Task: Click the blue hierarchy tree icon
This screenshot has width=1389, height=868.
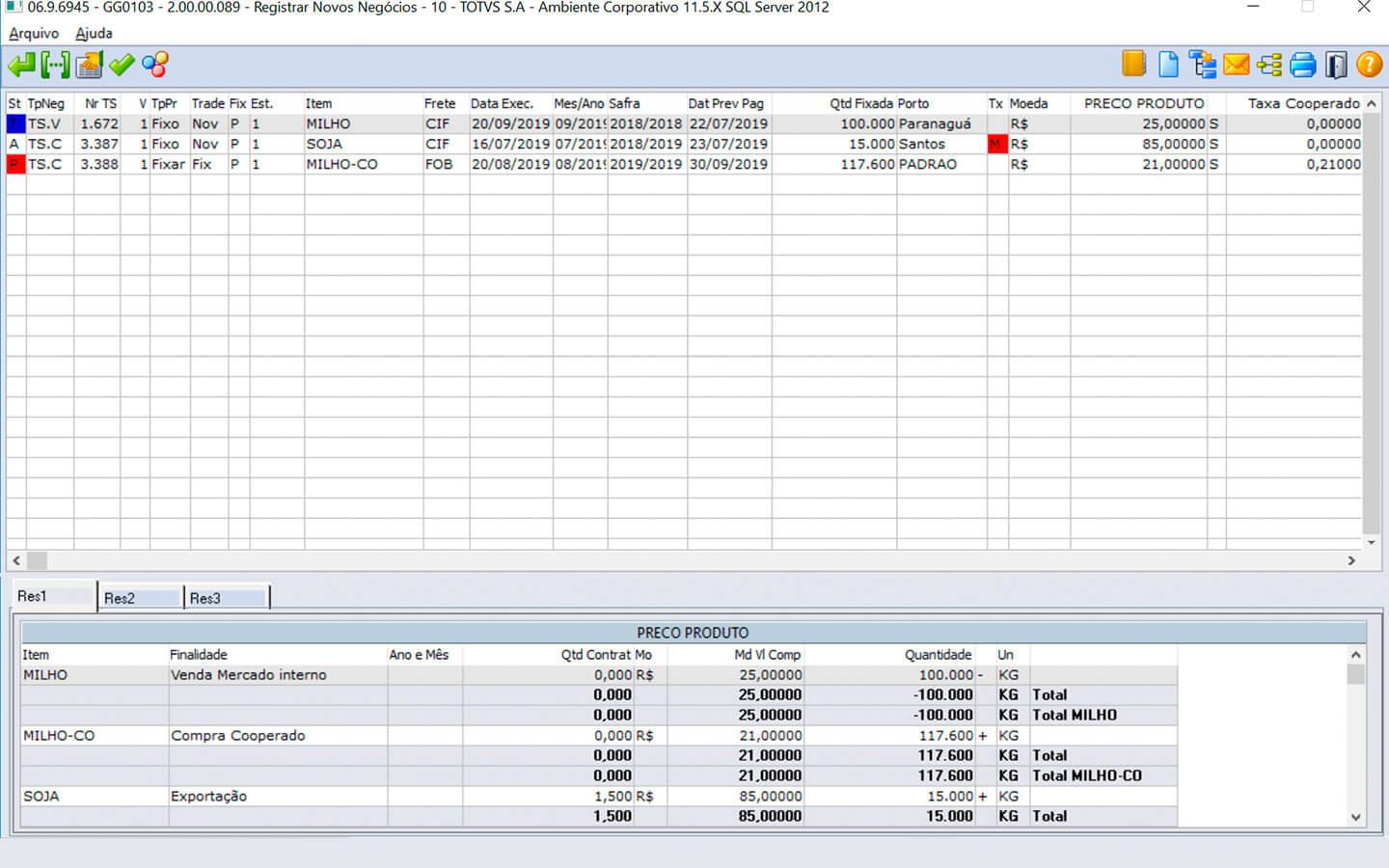Action: click(x=1202, y=65)
